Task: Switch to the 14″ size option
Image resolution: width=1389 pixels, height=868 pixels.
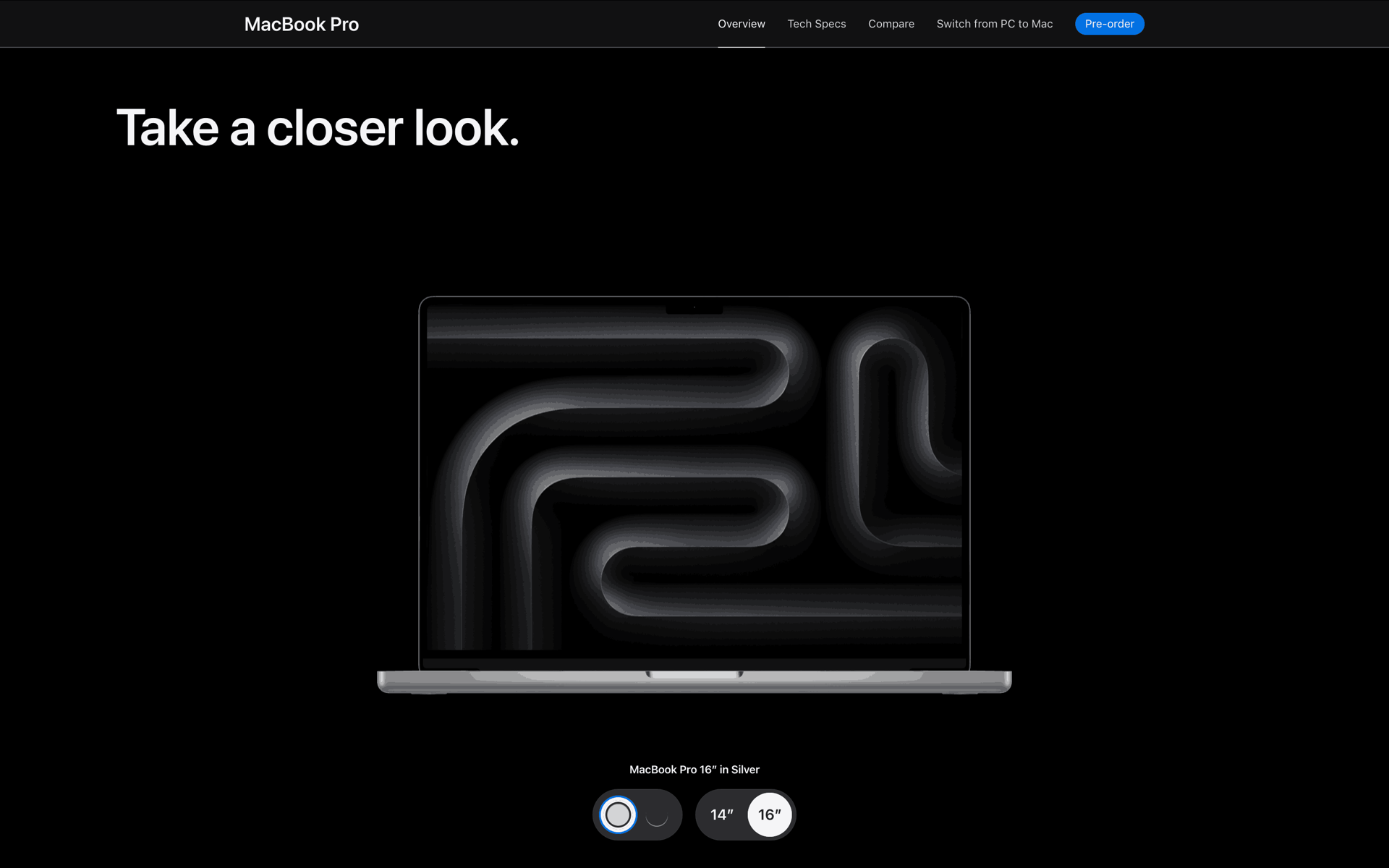Action: click(721, 815)
